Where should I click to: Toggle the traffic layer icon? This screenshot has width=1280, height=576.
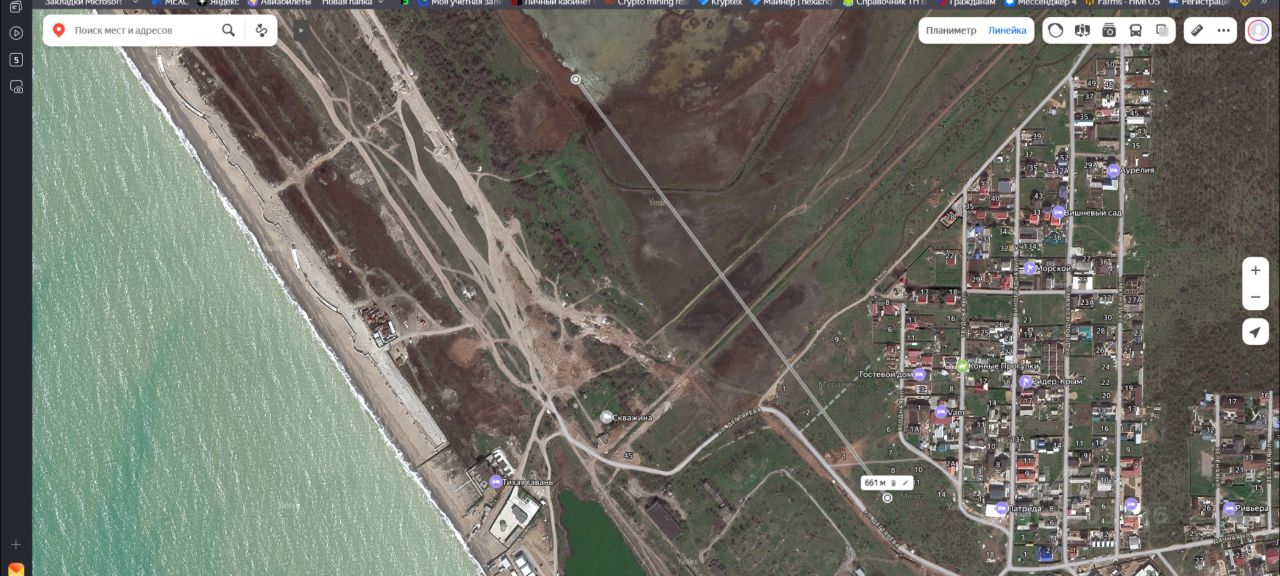click(1056, 30)
